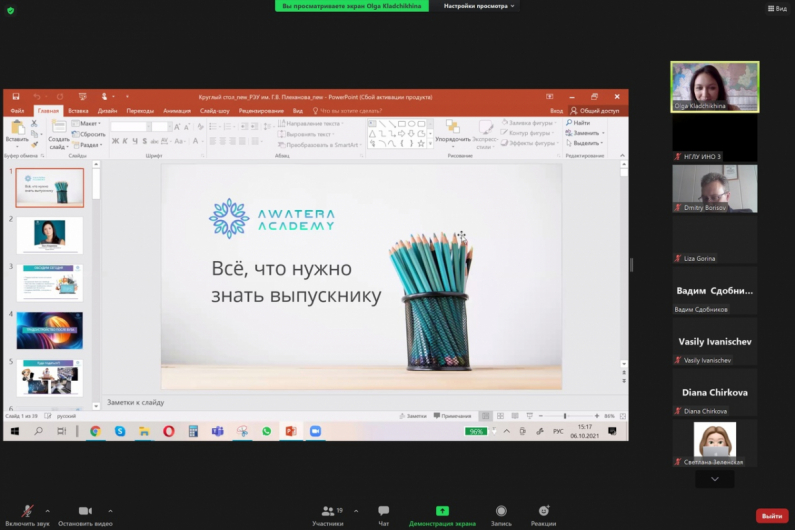Open Section (Раздел) dropdown

click(88, 145)
